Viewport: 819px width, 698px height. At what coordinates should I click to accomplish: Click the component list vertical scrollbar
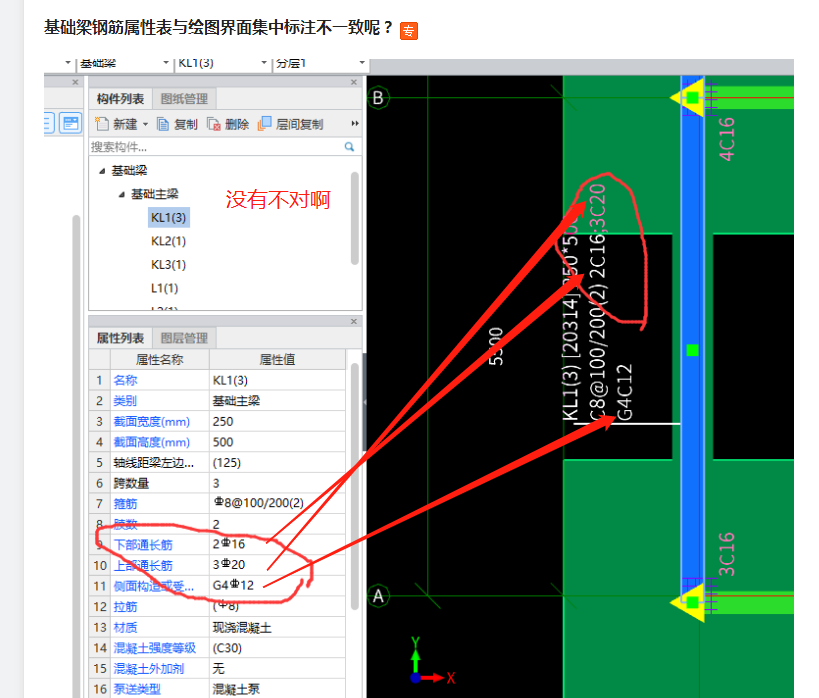[x=355, y=218]
